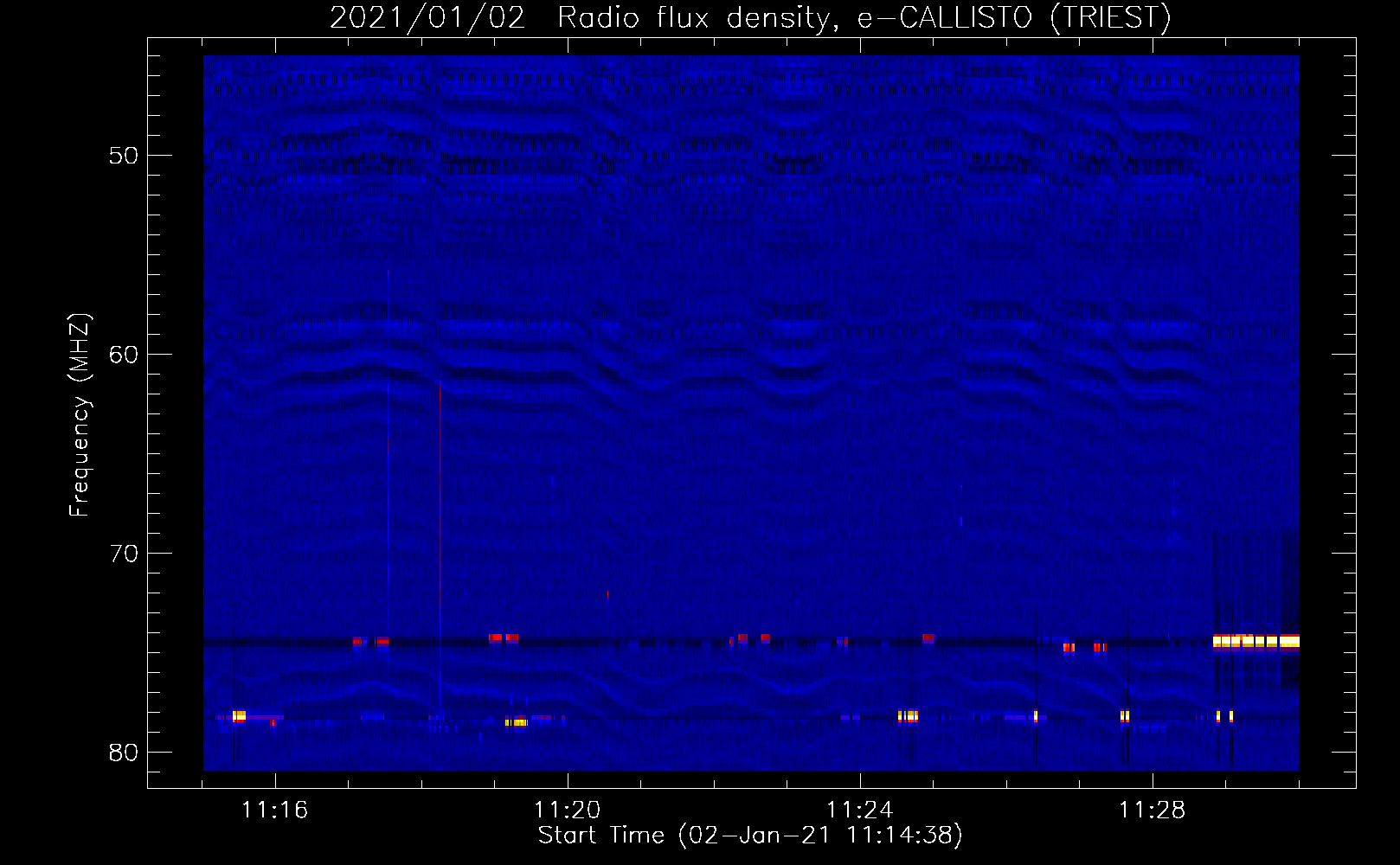The width and height of the screenshot is (1400, 865).
Task: Click the "11:24" time tick label
Action: 859,811
